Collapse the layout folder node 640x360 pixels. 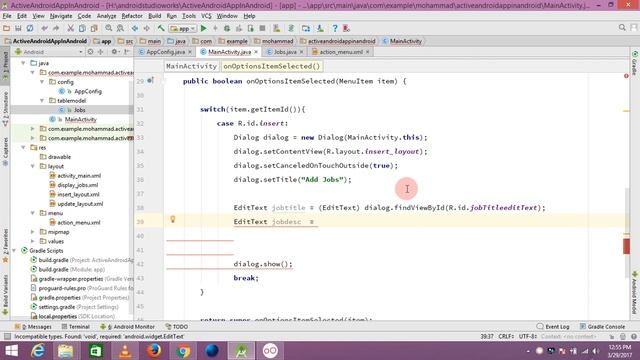(x=33, y=166)
